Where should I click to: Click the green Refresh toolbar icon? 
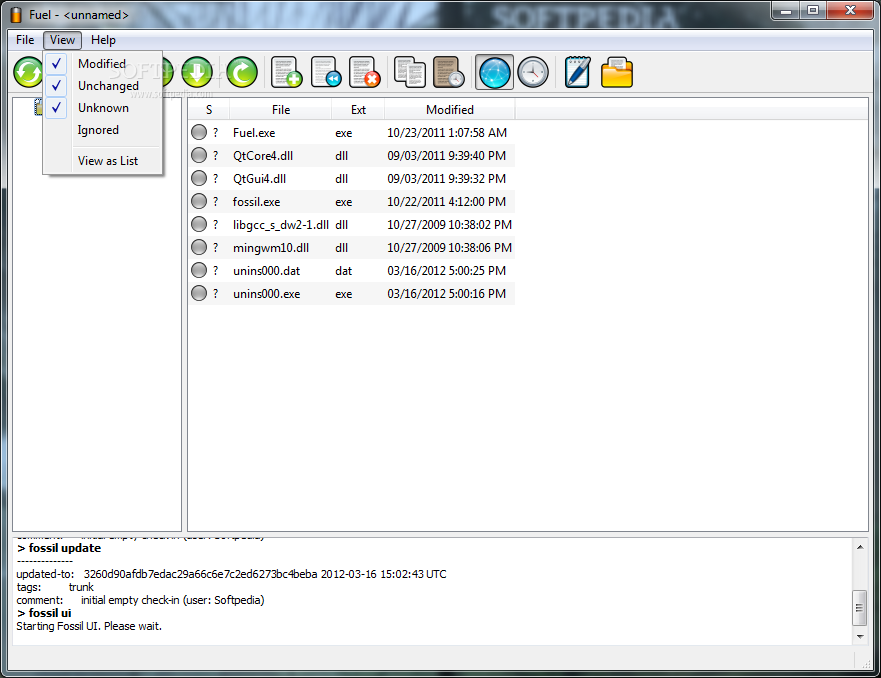click(29, 72)
